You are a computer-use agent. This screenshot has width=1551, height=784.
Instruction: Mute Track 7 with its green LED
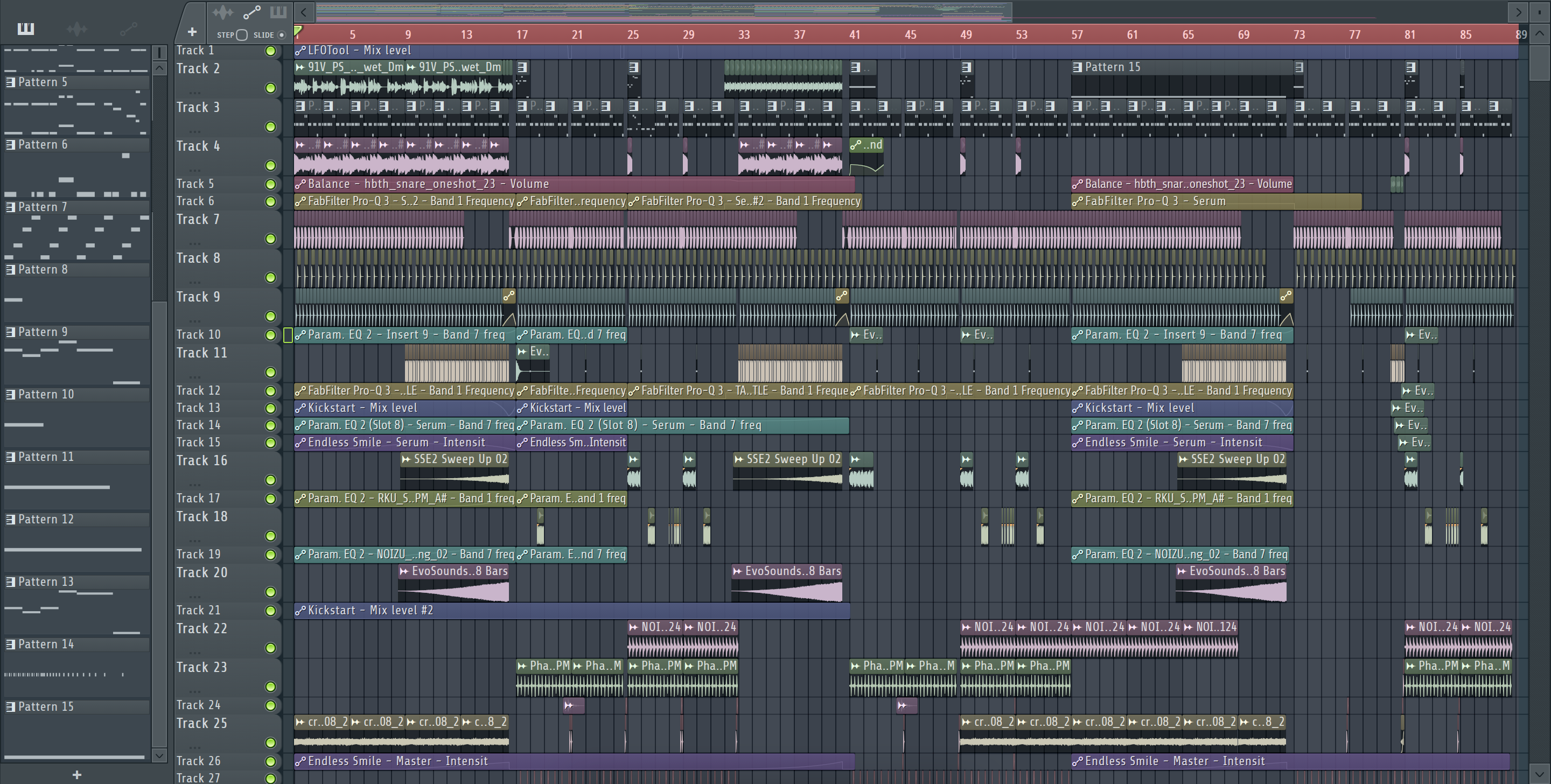pyautogui.click(x=271, y=239)
